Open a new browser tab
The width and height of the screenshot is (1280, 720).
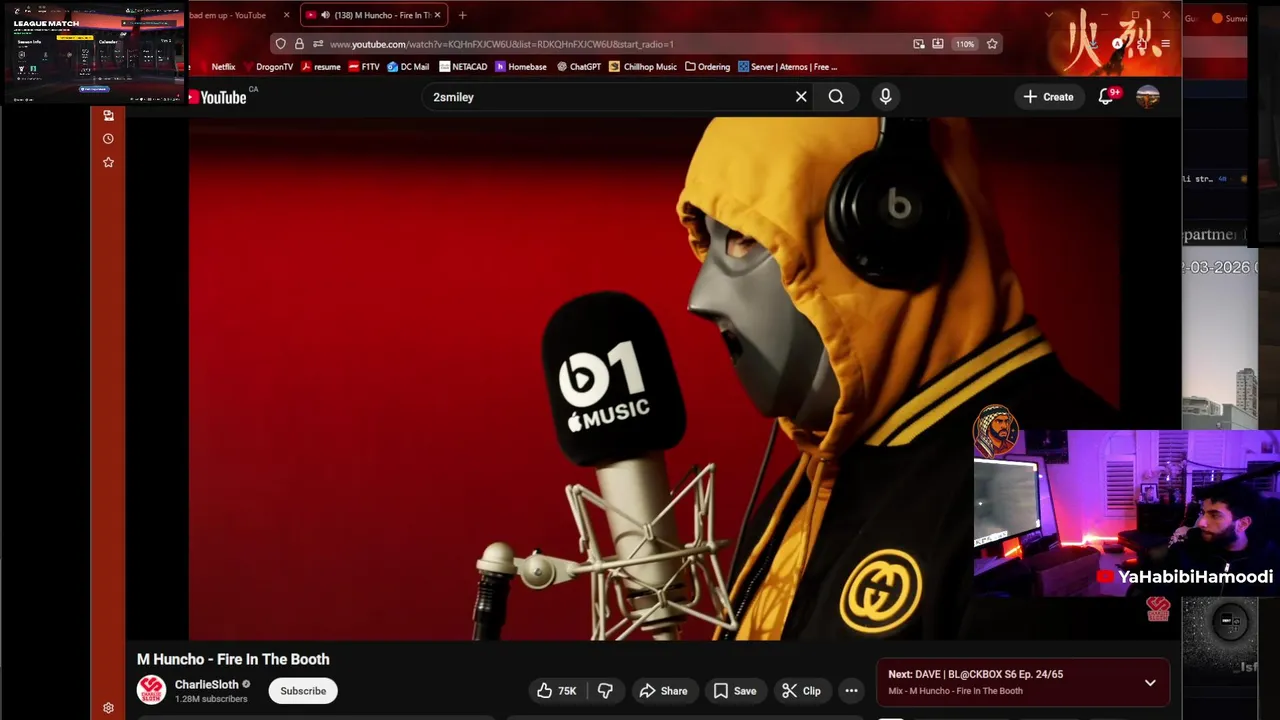[x=462, y=15]
